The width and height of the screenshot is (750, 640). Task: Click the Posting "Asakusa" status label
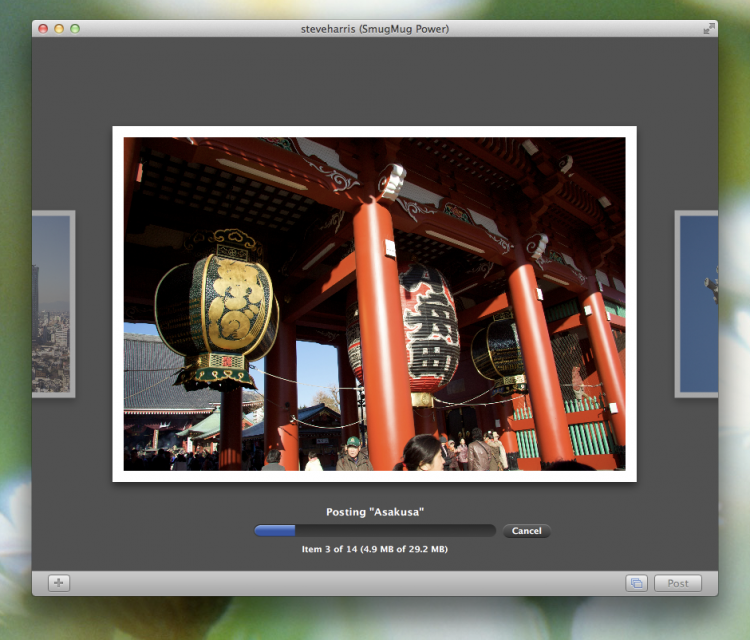click(375, 512)
